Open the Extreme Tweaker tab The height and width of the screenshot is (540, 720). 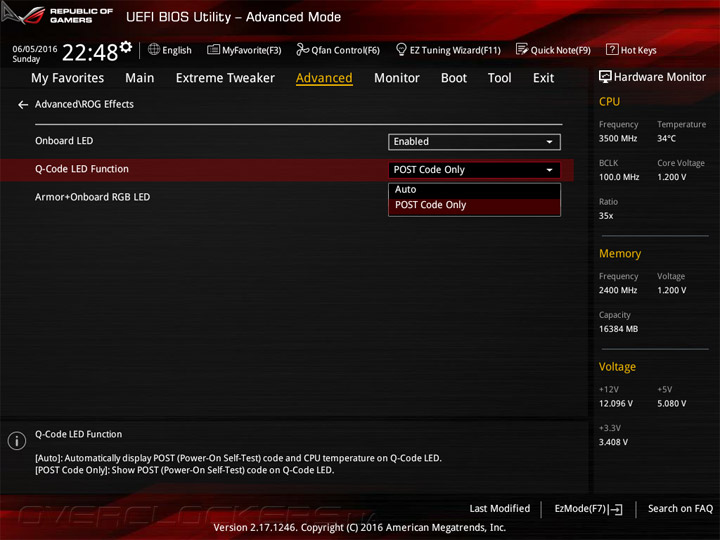pyautogui.click(x=225, y=78)
